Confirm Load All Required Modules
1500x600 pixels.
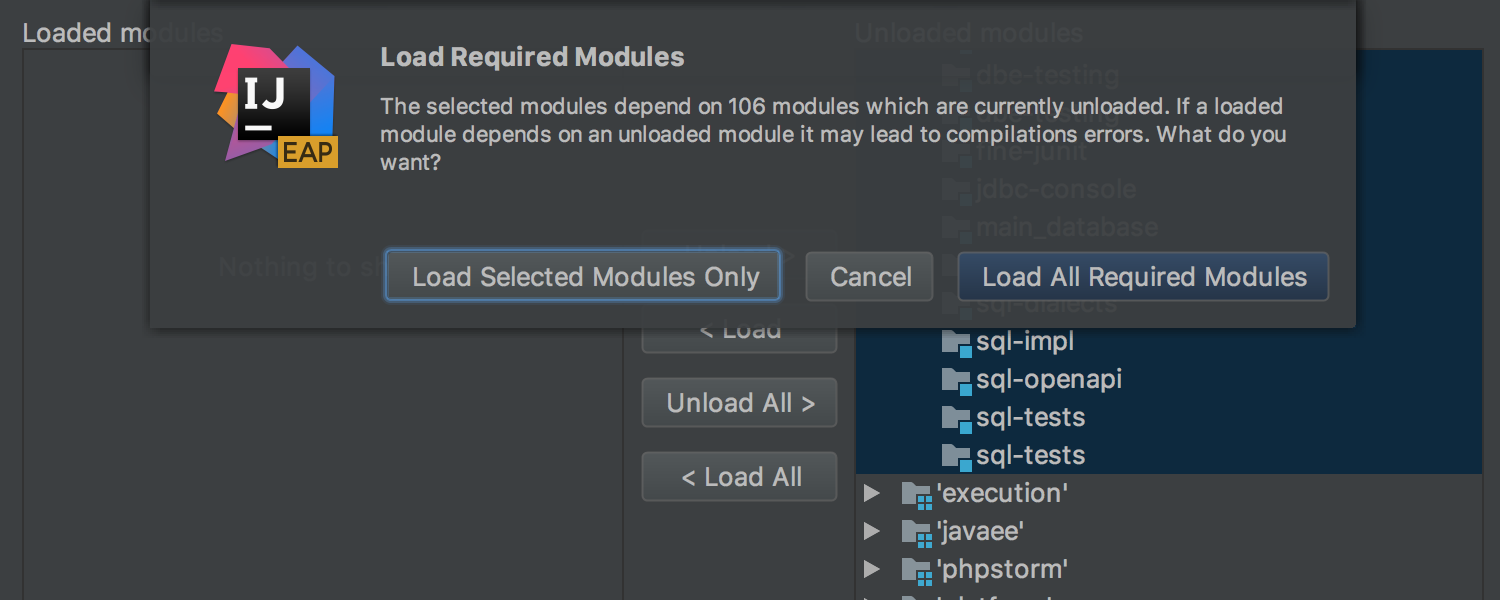click(x=1144, y=276)
